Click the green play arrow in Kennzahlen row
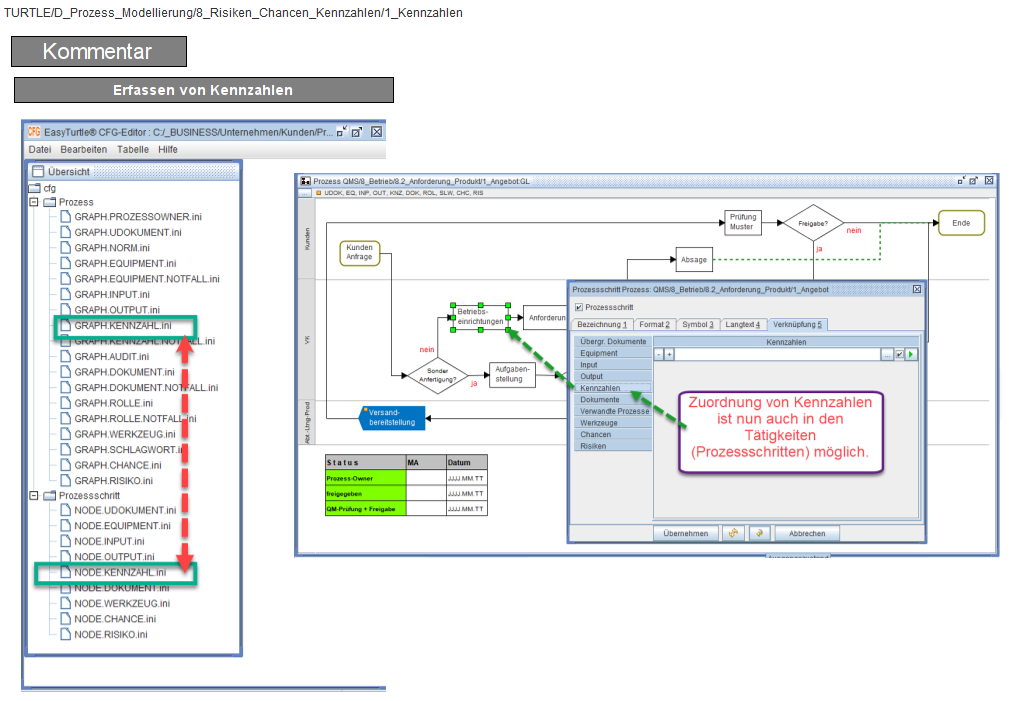The image size is (1010, 701). [911, 354]
